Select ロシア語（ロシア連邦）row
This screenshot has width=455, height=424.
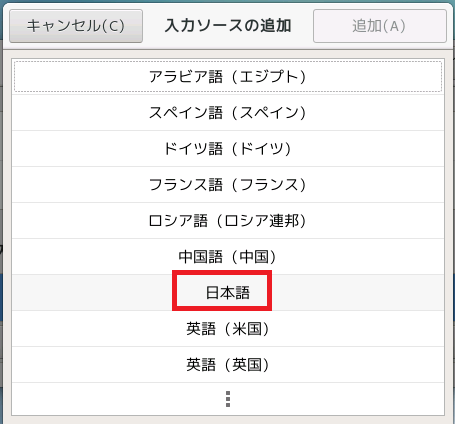[x=228, y=221]
